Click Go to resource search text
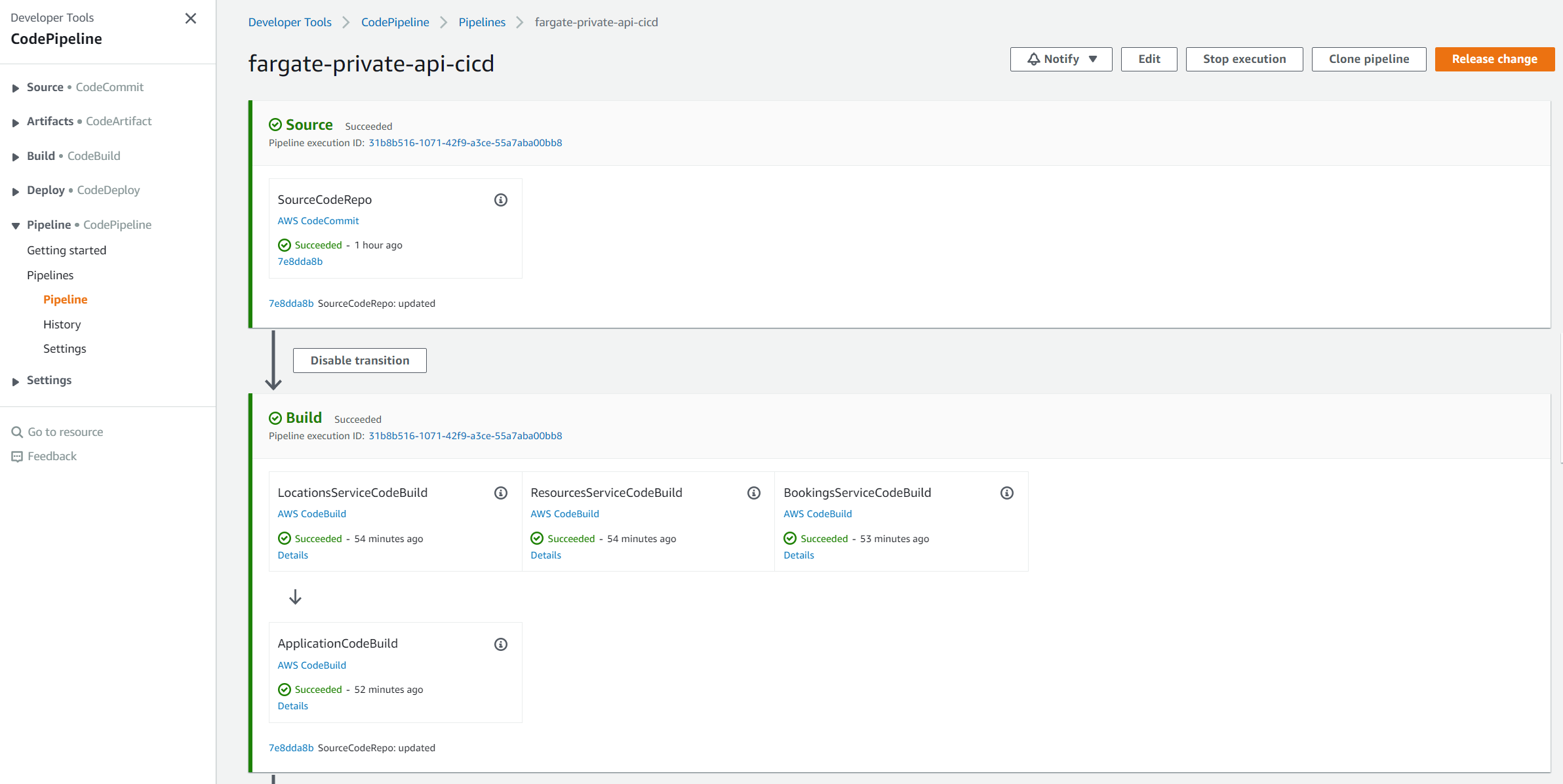Screen dimensions: 1563x784 tap(65, 432)
